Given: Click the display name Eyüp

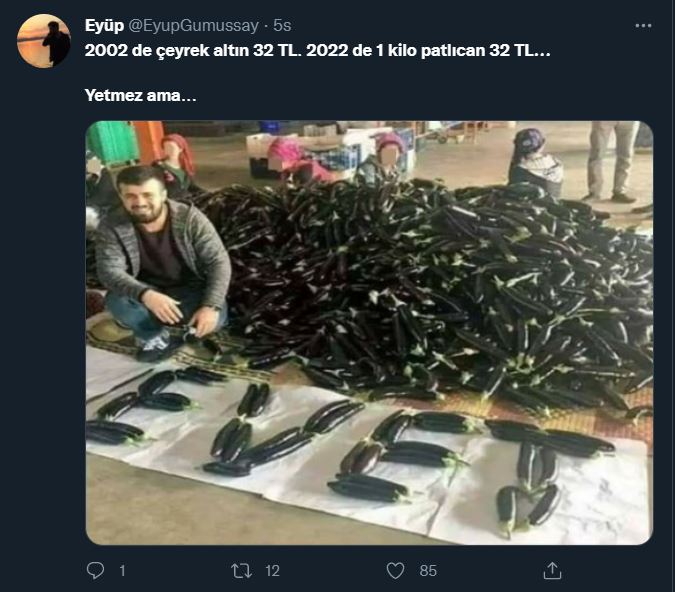Looking at the screenshot, I should click(103, 24).
